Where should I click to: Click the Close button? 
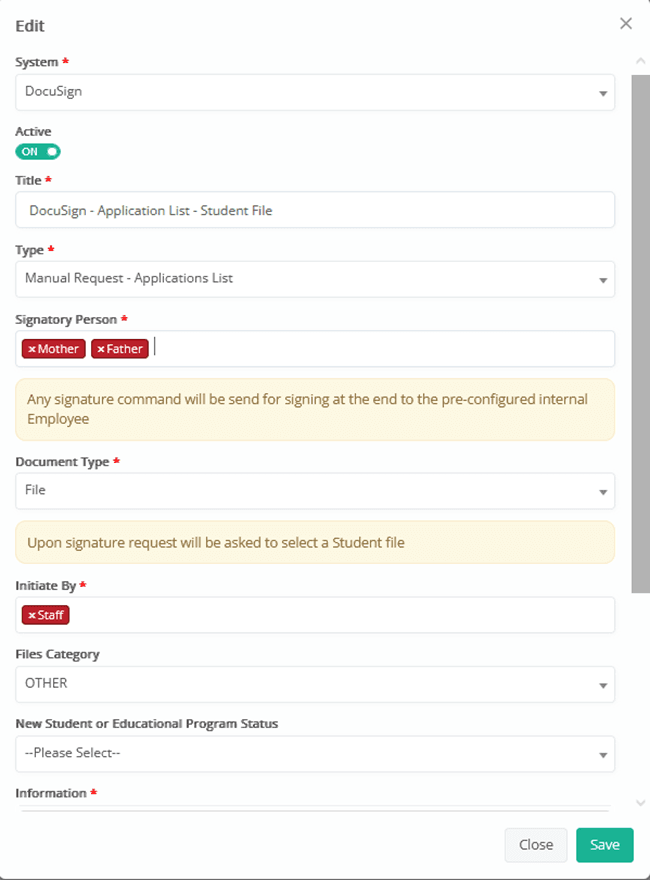[536, 845]
